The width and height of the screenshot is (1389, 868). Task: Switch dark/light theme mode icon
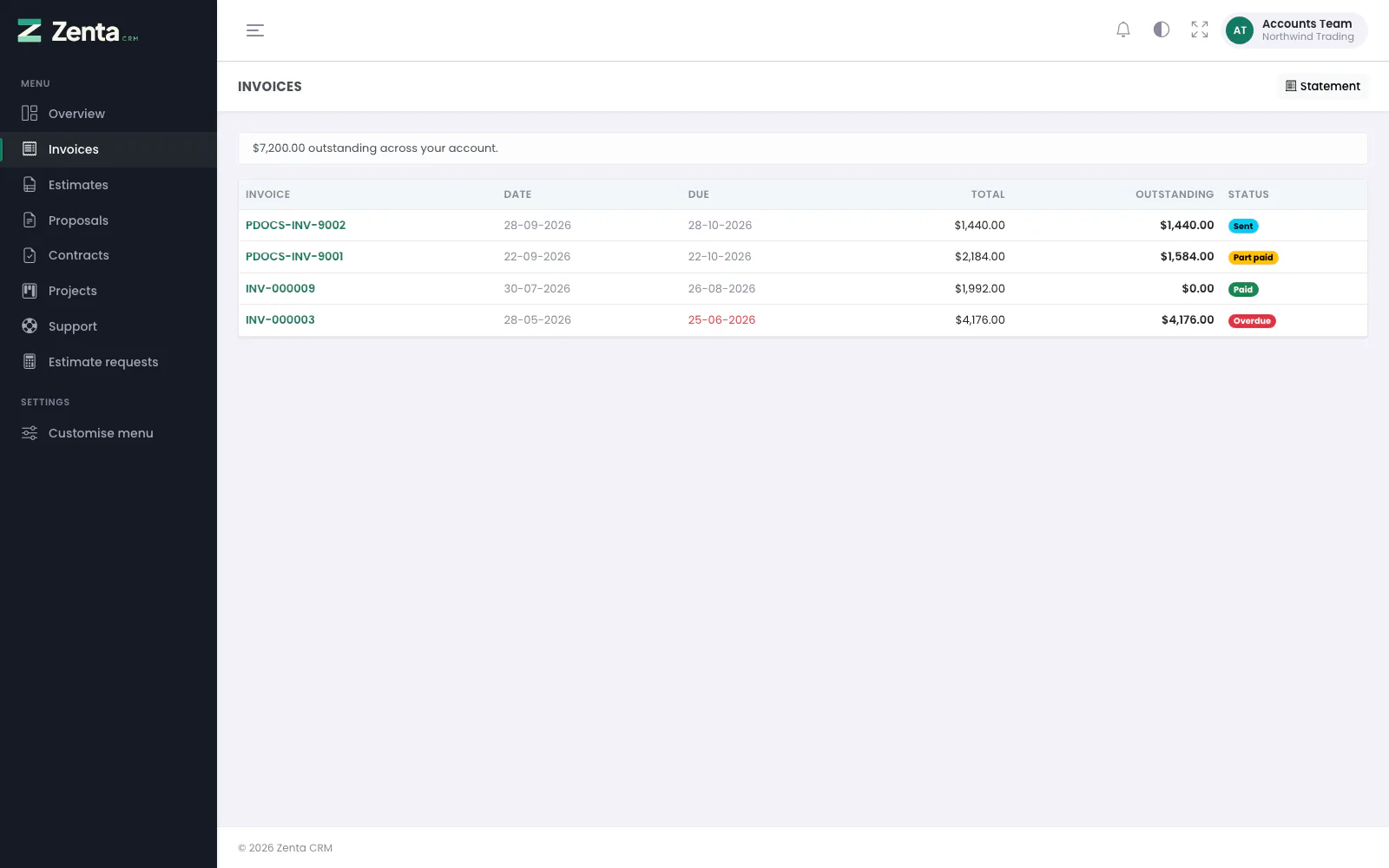[1162, 30]
